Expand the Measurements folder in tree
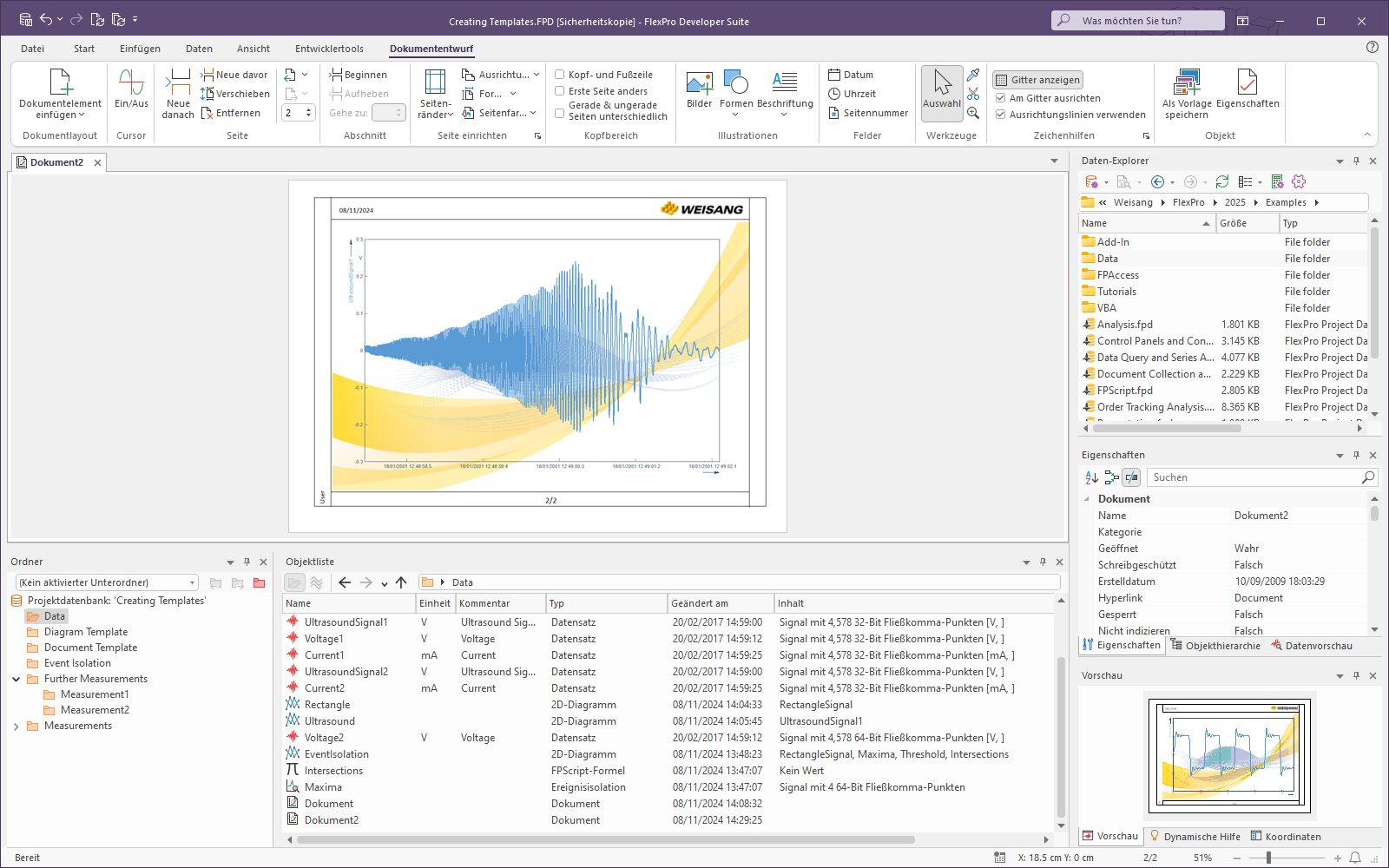The height and width of the screenshot is (868, 1389). 16,727
